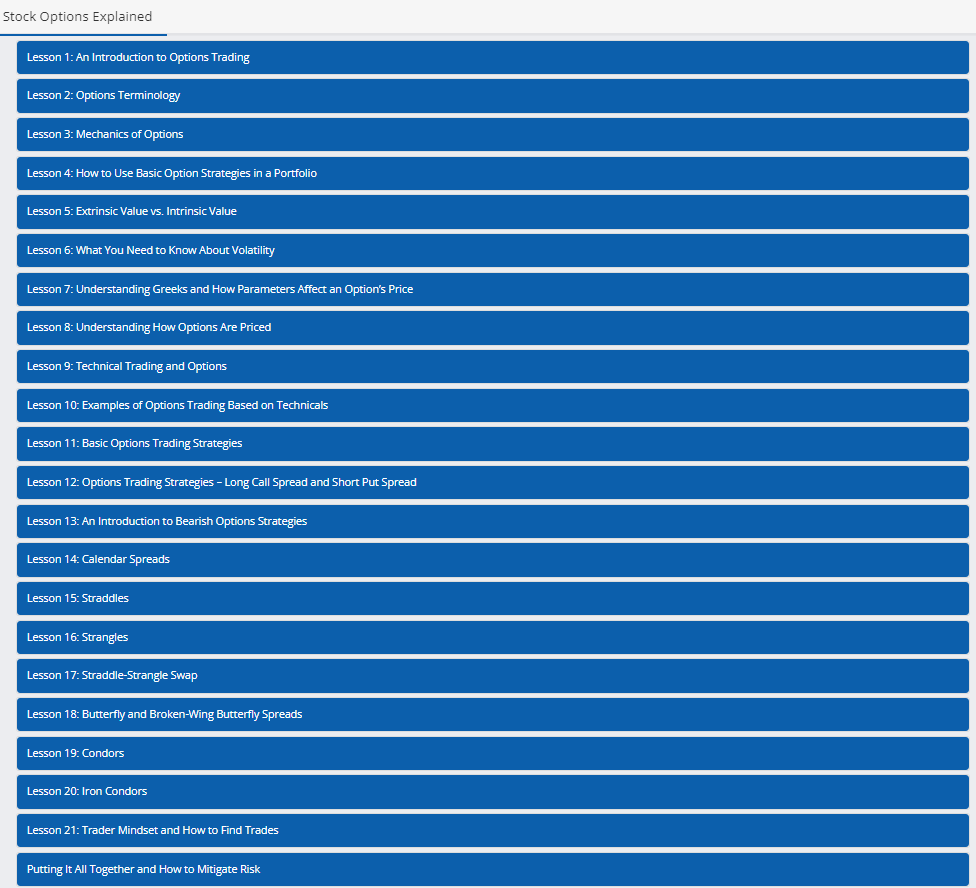The width and height of the screenshot is (976, 888).
Task: Open Lesson 11: Basic Options Trading Strategies
Action: pos(492,444)
